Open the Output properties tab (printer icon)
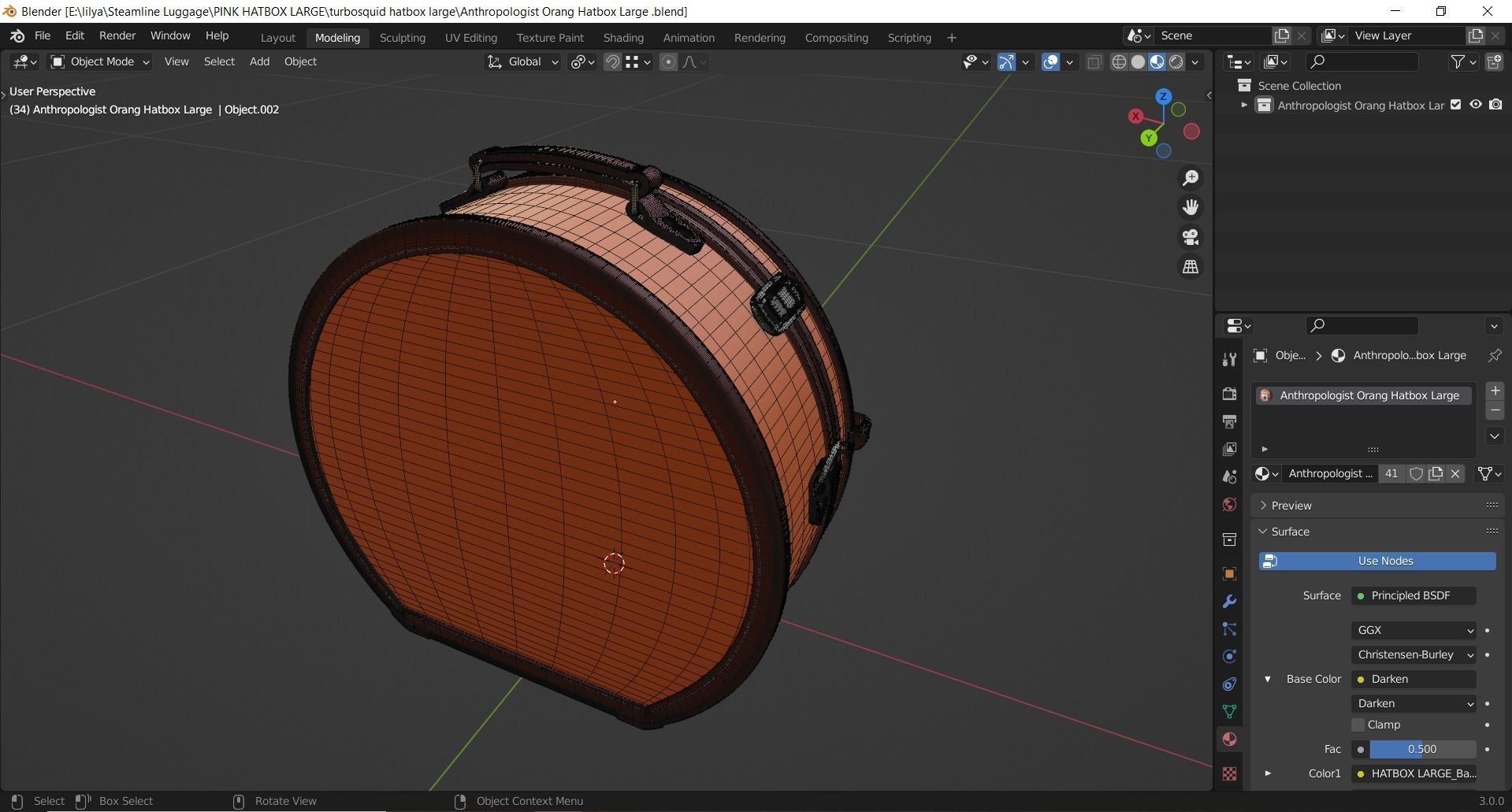1512x812 pixels. coord(1229,421)
